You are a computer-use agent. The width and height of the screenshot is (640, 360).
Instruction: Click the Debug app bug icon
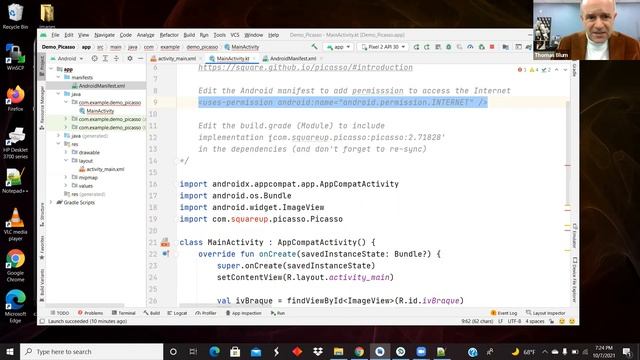pyautogui.click(x=449, y=47)
